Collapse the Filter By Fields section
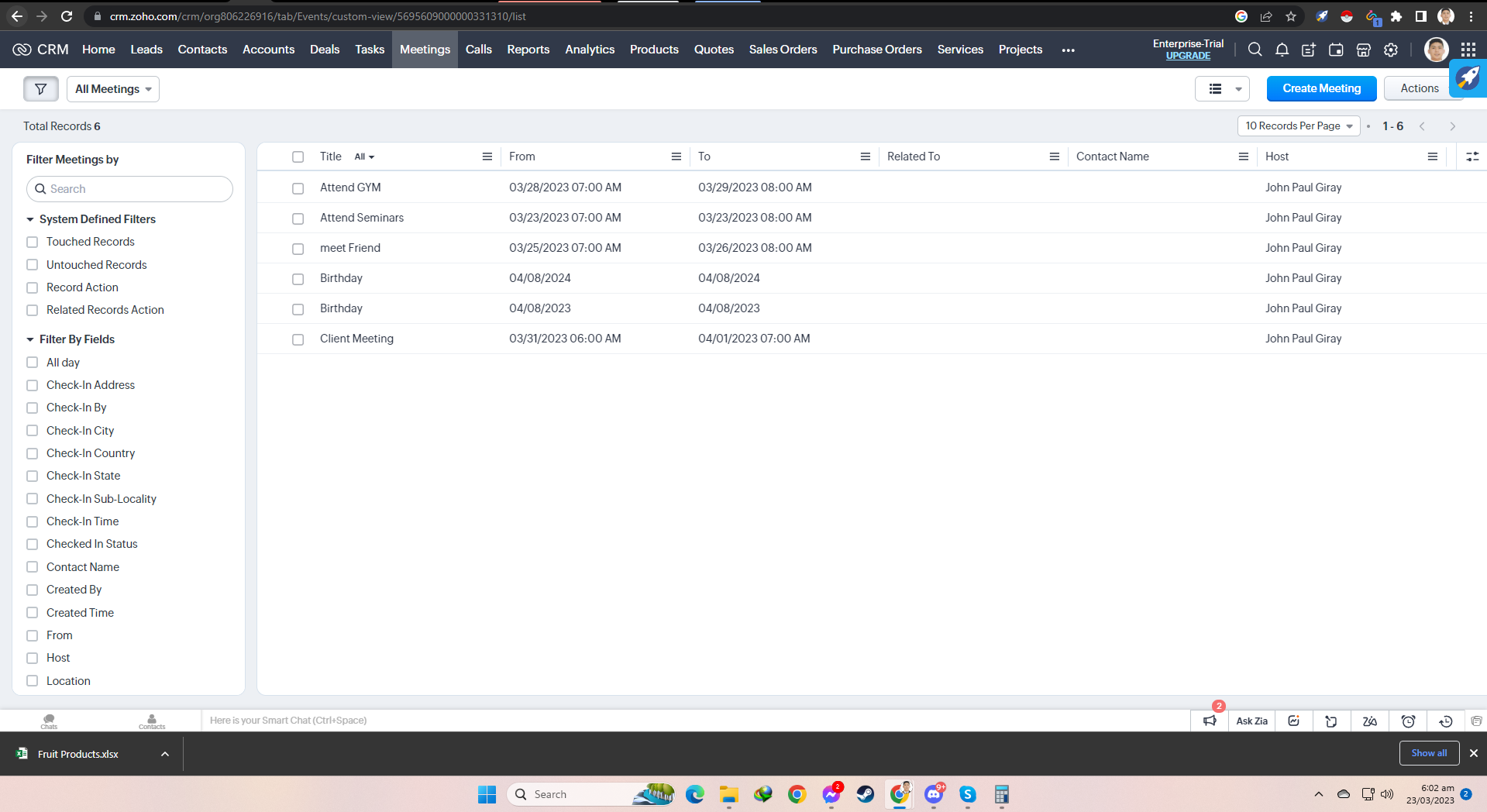 (30, 339)
